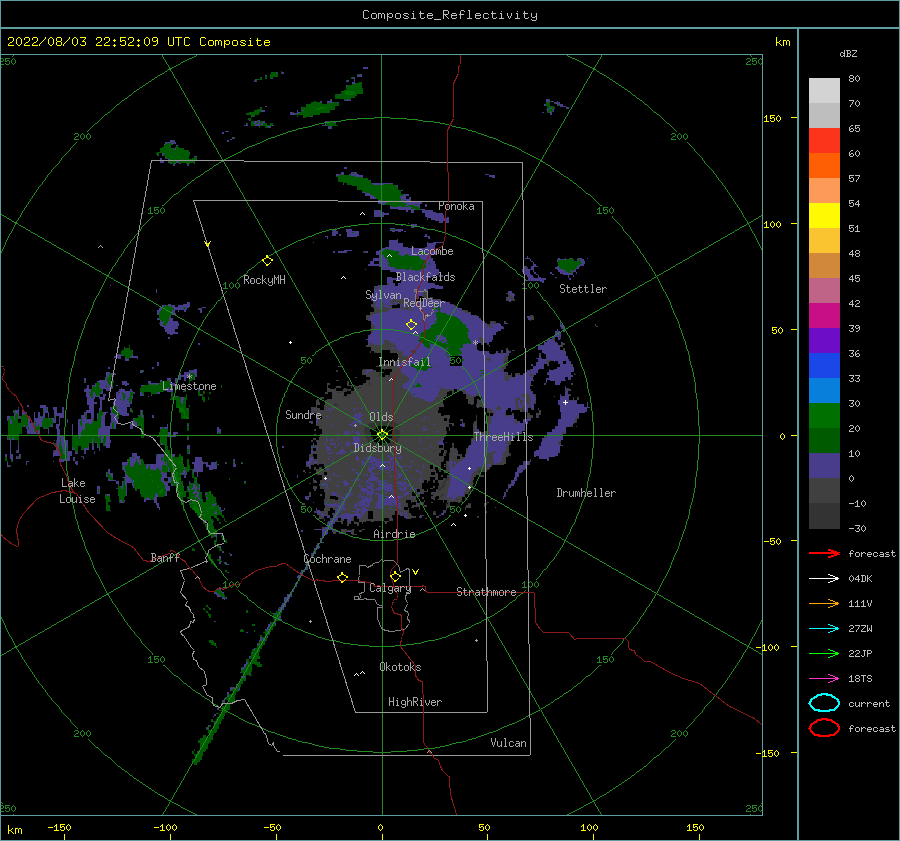Click the Cochrane label
The height and width of the screenshot is (841, 900).
[327, 559]
